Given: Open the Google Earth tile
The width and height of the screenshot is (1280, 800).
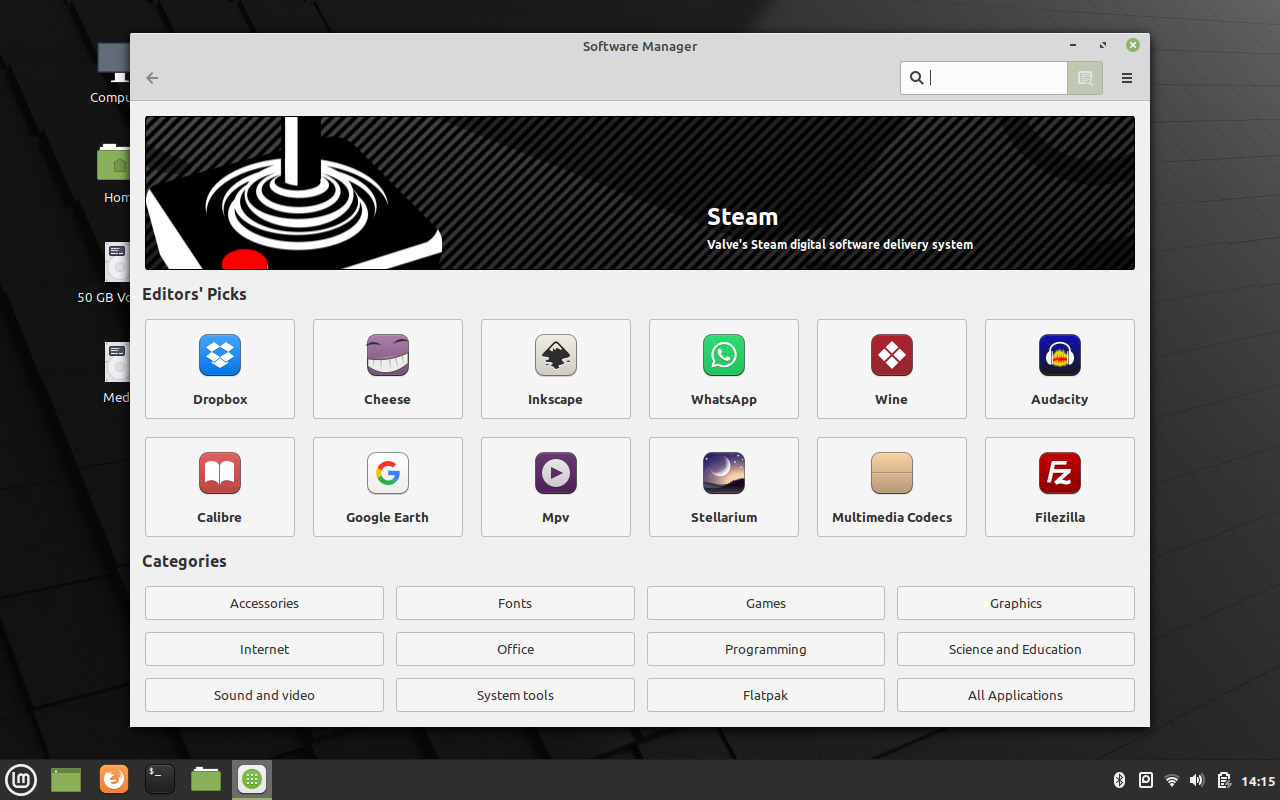Looking at the screenshot, I should click(x=388, y=487).
